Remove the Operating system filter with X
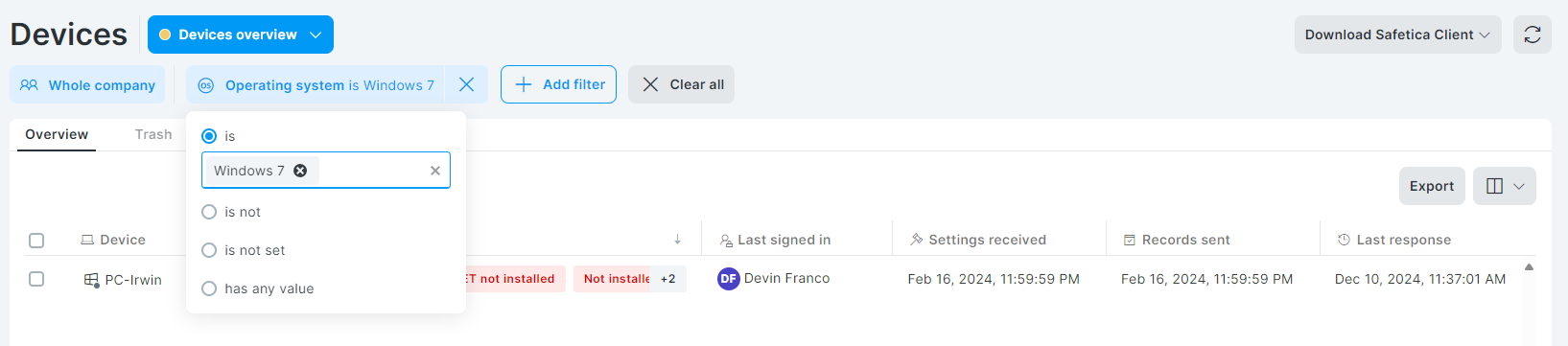The height and width of the screenshot is (346, 1568). click(x=466, y=84)
